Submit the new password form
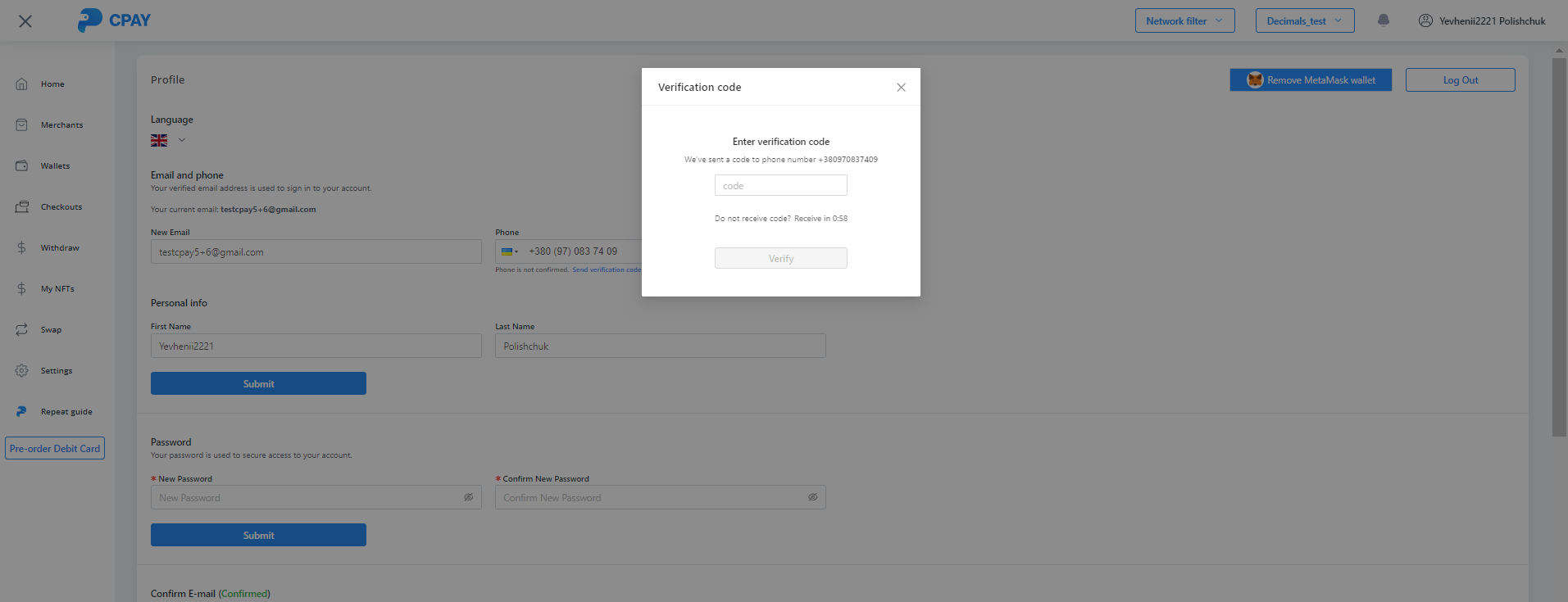Image resolution: width=1568 pixels, height=602 pixels. tap(258, 535)
